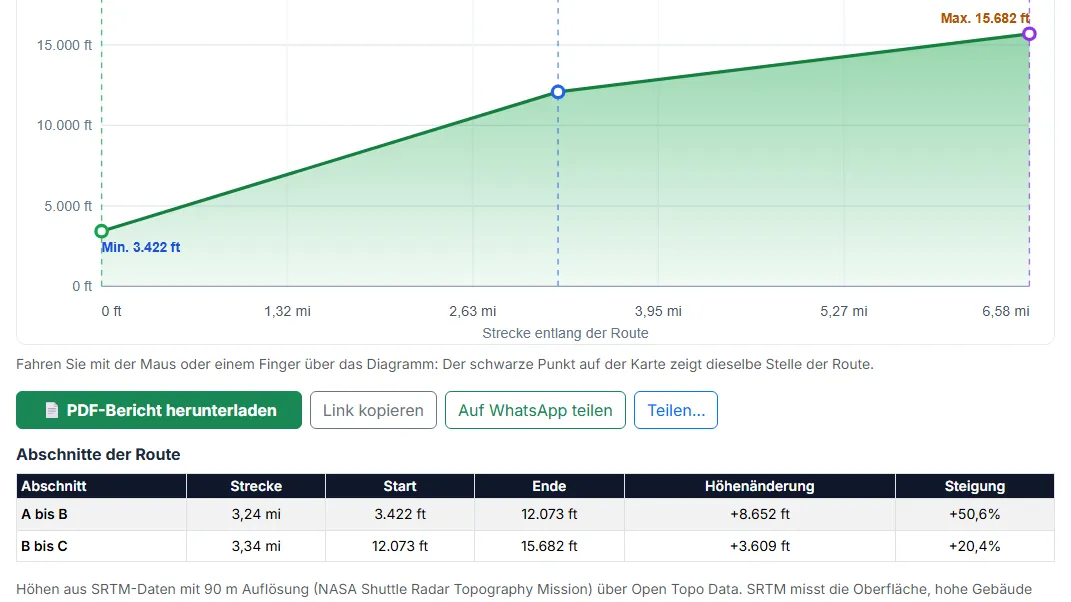
Task: Click the Link kopieren button
Action: click(x=373, y=410)
